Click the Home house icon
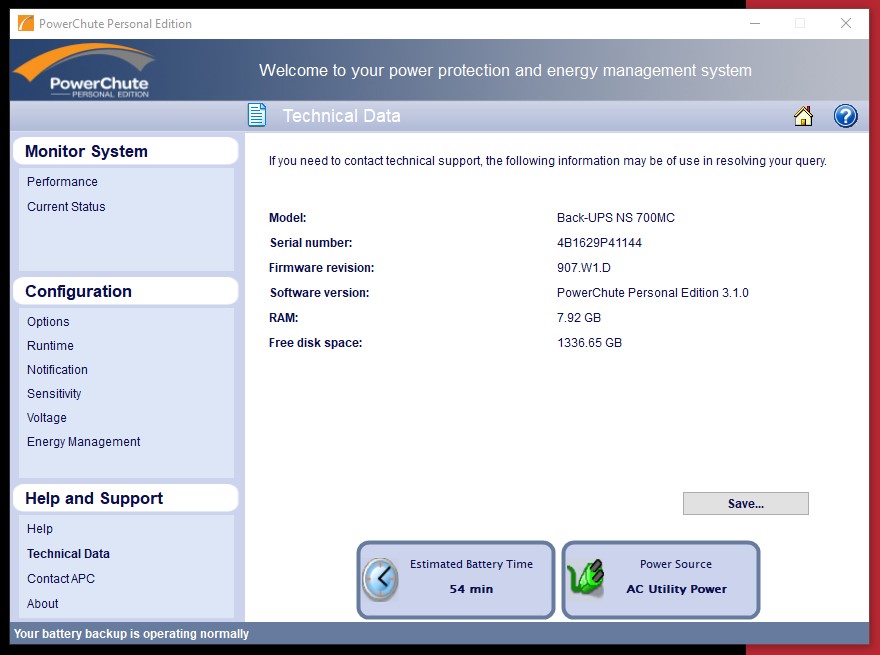Image resolution: width=880 pixels, height=655 pixels. [803, 116]
